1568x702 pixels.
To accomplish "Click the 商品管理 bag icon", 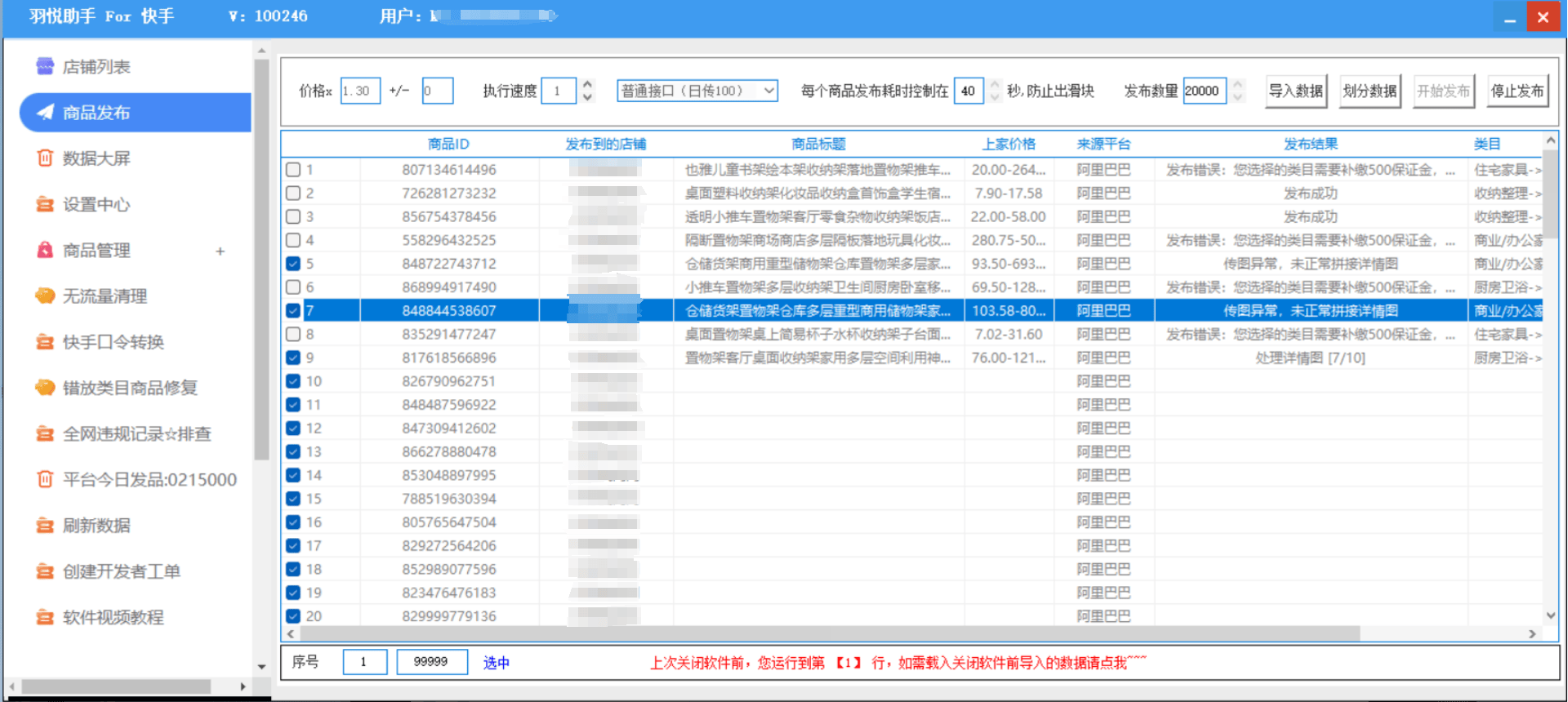I will (x=45, y=250).
